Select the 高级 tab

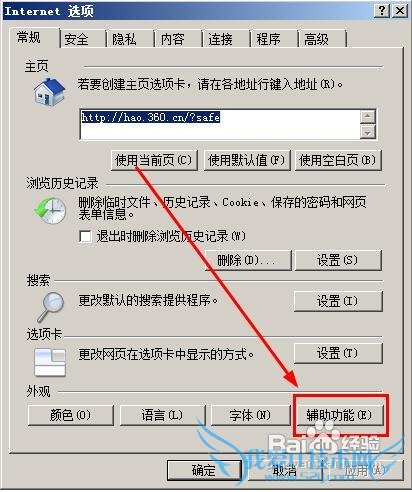316,39
